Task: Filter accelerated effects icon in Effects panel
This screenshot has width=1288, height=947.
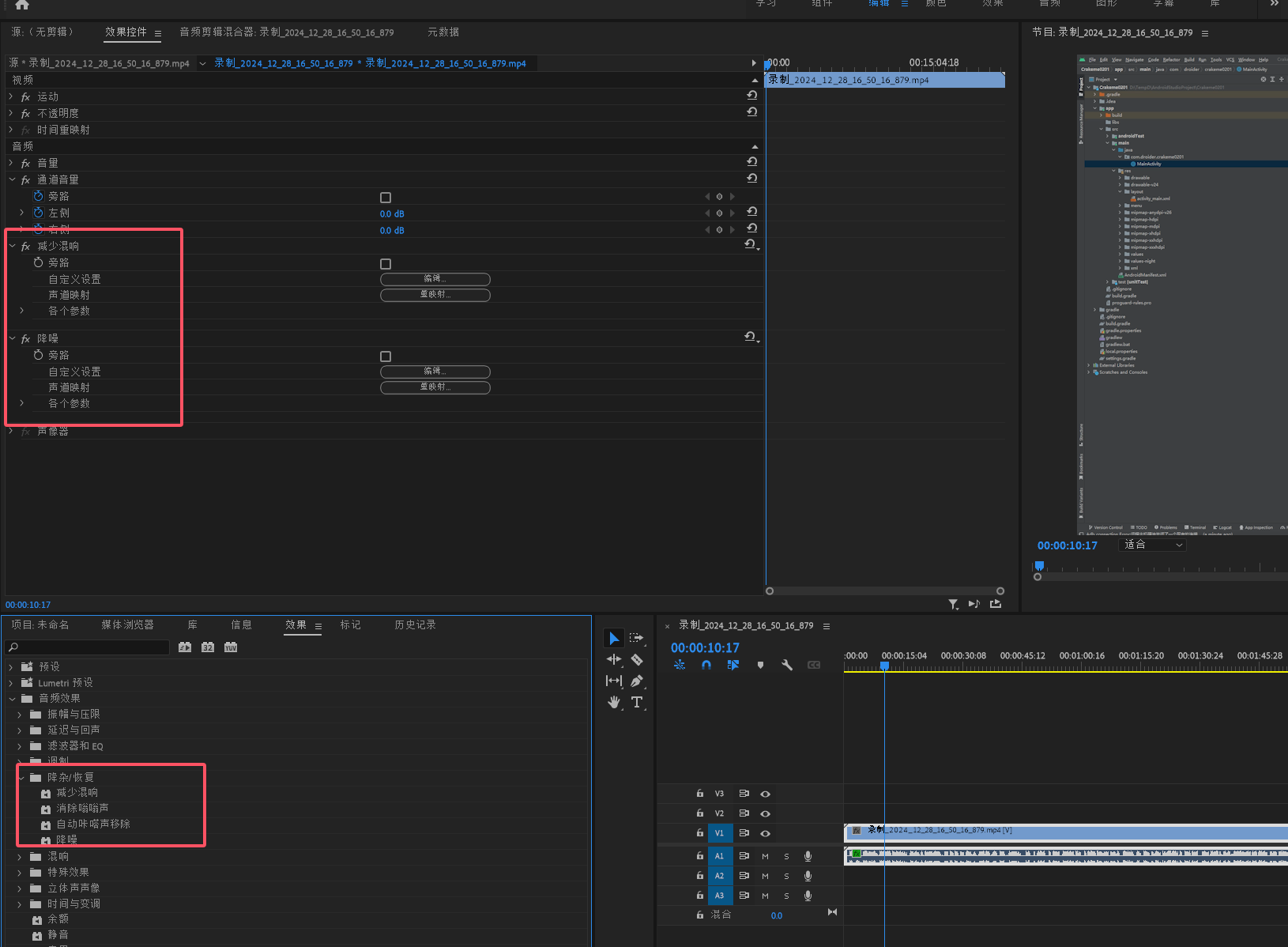Action: click(x=185, y=647)
